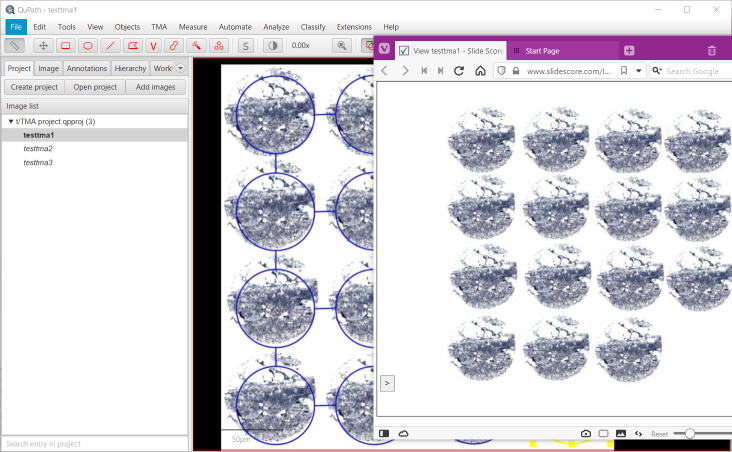Image resolution: width=732 pixels, height=452 pixels.
Task: Select the Ellipse annotation tool
Action: (88, 45)
